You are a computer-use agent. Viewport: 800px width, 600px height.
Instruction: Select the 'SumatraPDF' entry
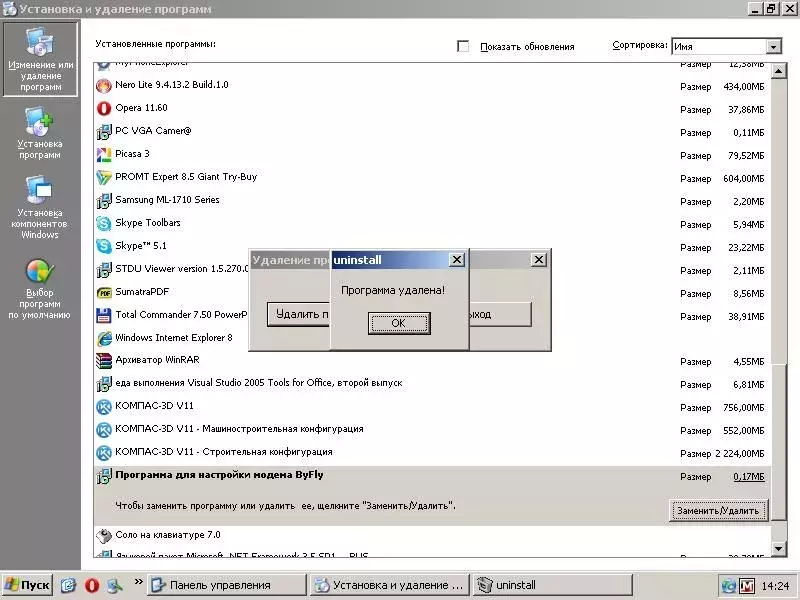[x=433, y=292]
